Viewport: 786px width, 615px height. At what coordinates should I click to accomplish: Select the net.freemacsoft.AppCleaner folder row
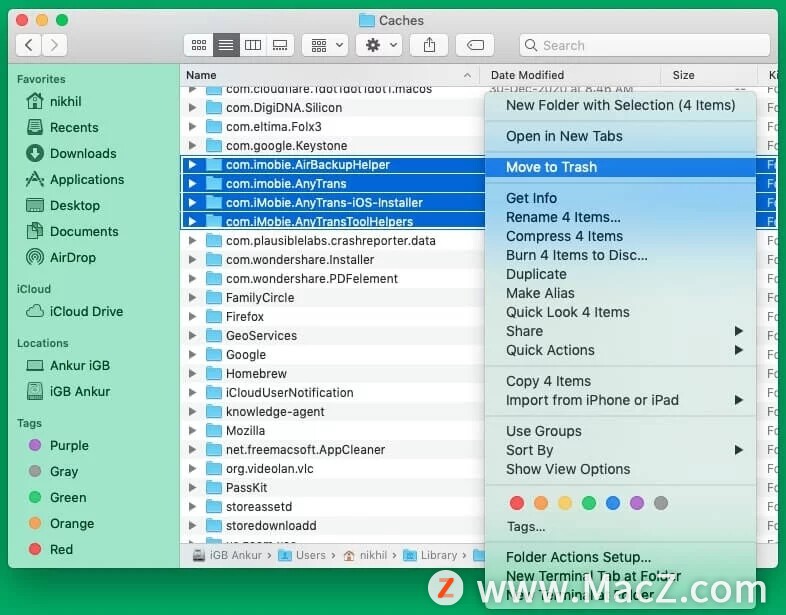332,450
